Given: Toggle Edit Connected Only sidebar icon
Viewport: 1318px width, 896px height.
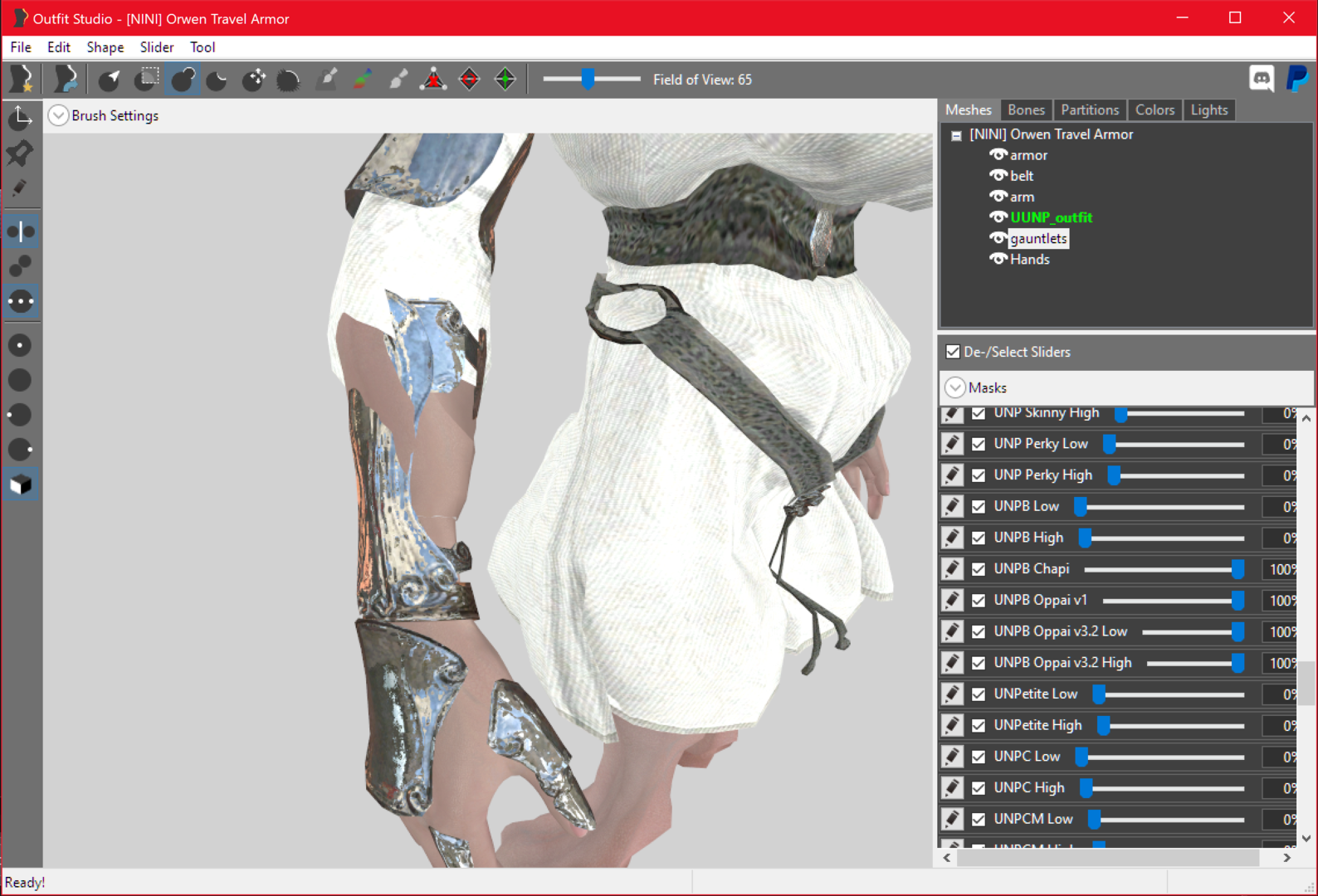Looking at the screenshot, I should click(21, 266).
